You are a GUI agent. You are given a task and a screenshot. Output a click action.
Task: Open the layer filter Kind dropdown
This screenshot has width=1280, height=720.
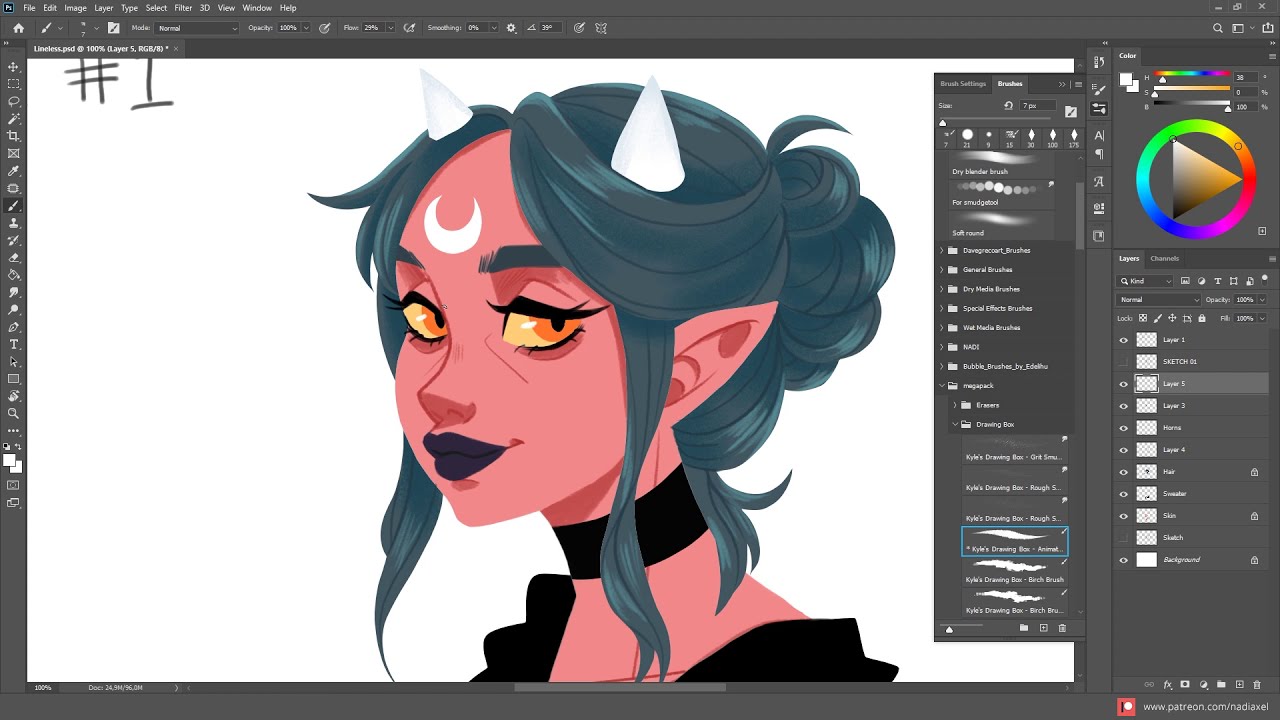1146,281
